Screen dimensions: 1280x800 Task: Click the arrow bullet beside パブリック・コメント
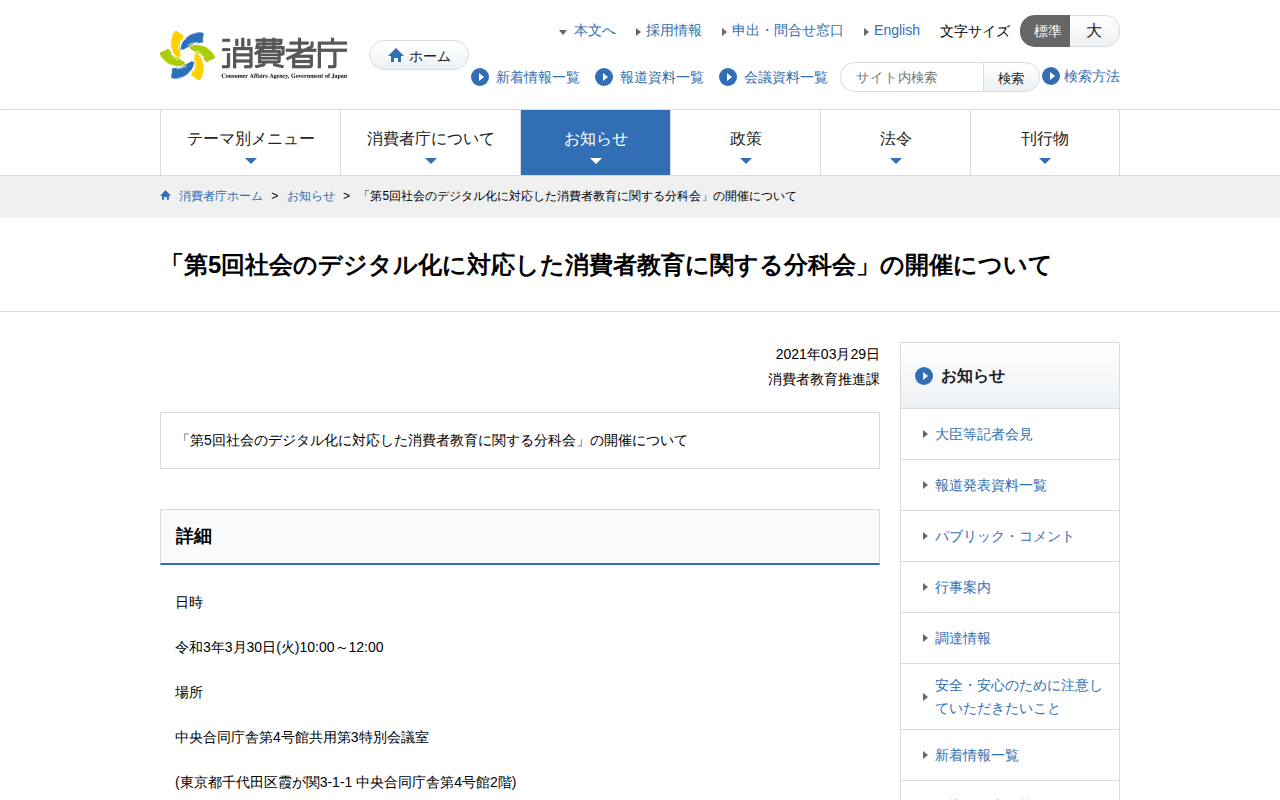coord(925,537)
